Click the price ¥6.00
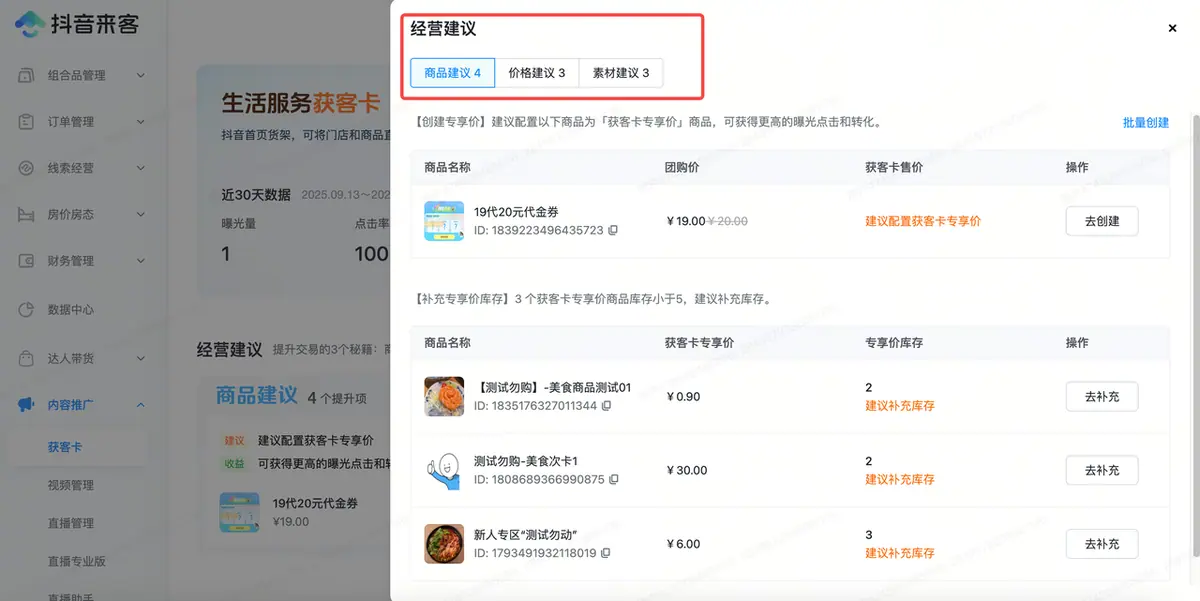The width and height of the screenshot is (1200, 601). coord(683,544)
